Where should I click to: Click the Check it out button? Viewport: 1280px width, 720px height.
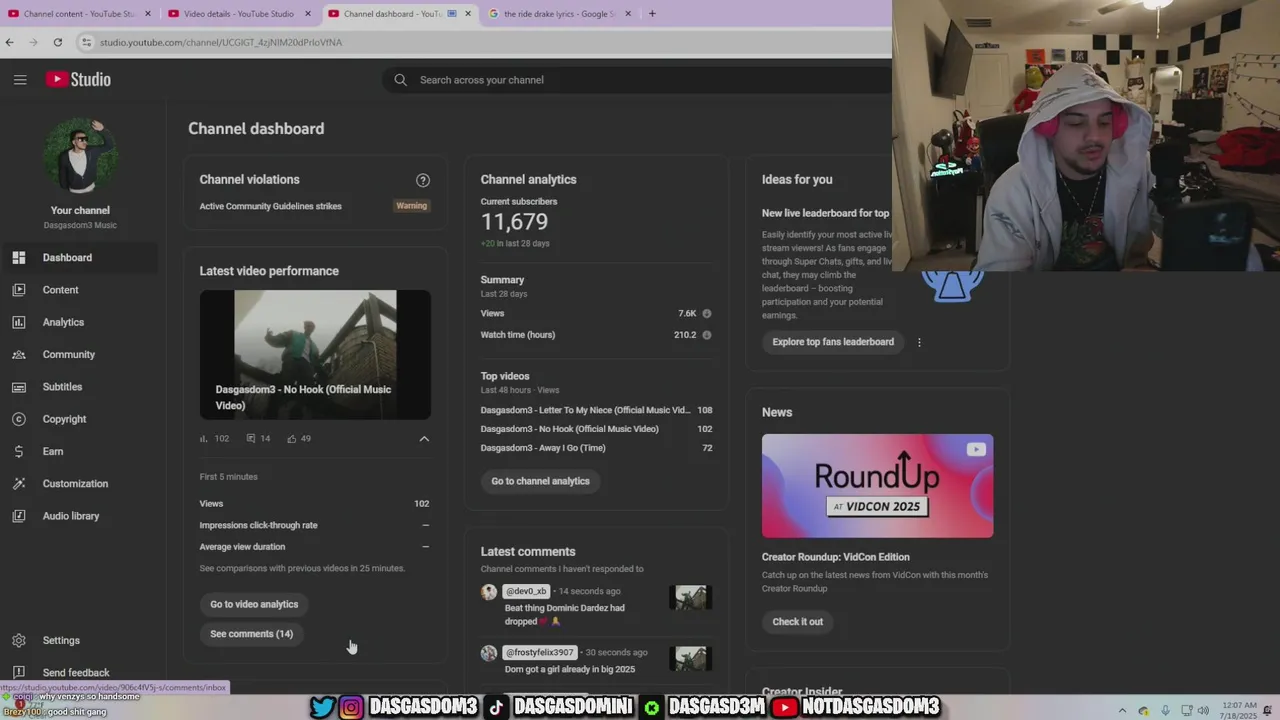click(797, 622)
